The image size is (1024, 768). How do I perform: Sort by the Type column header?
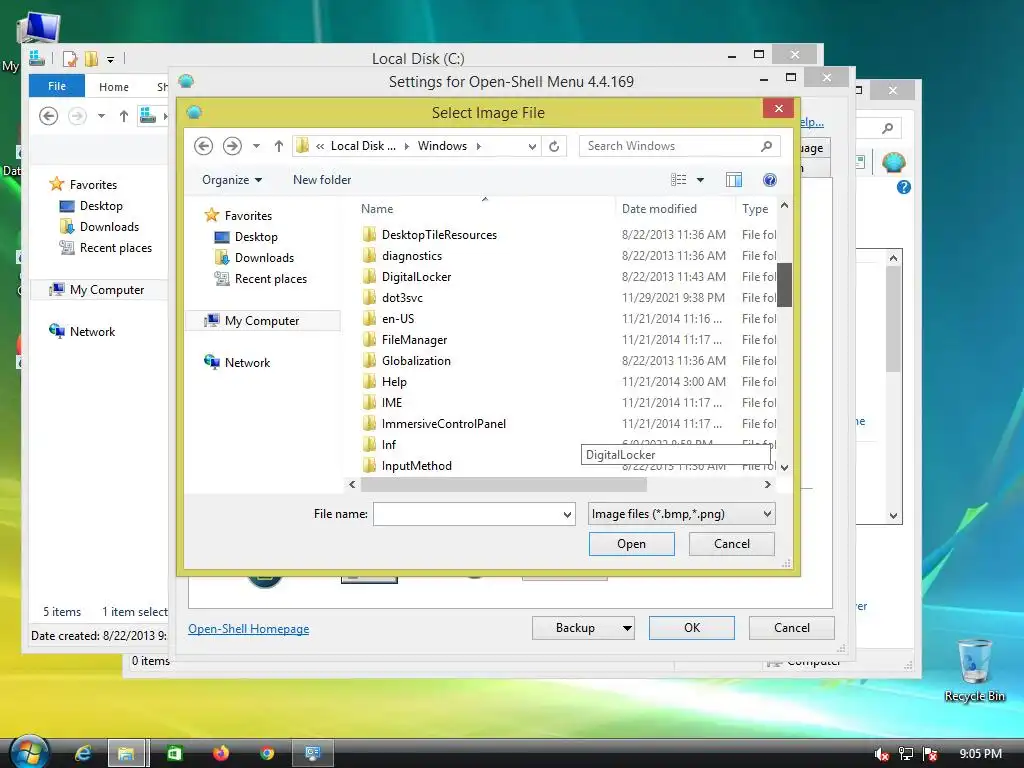(755, 209)
